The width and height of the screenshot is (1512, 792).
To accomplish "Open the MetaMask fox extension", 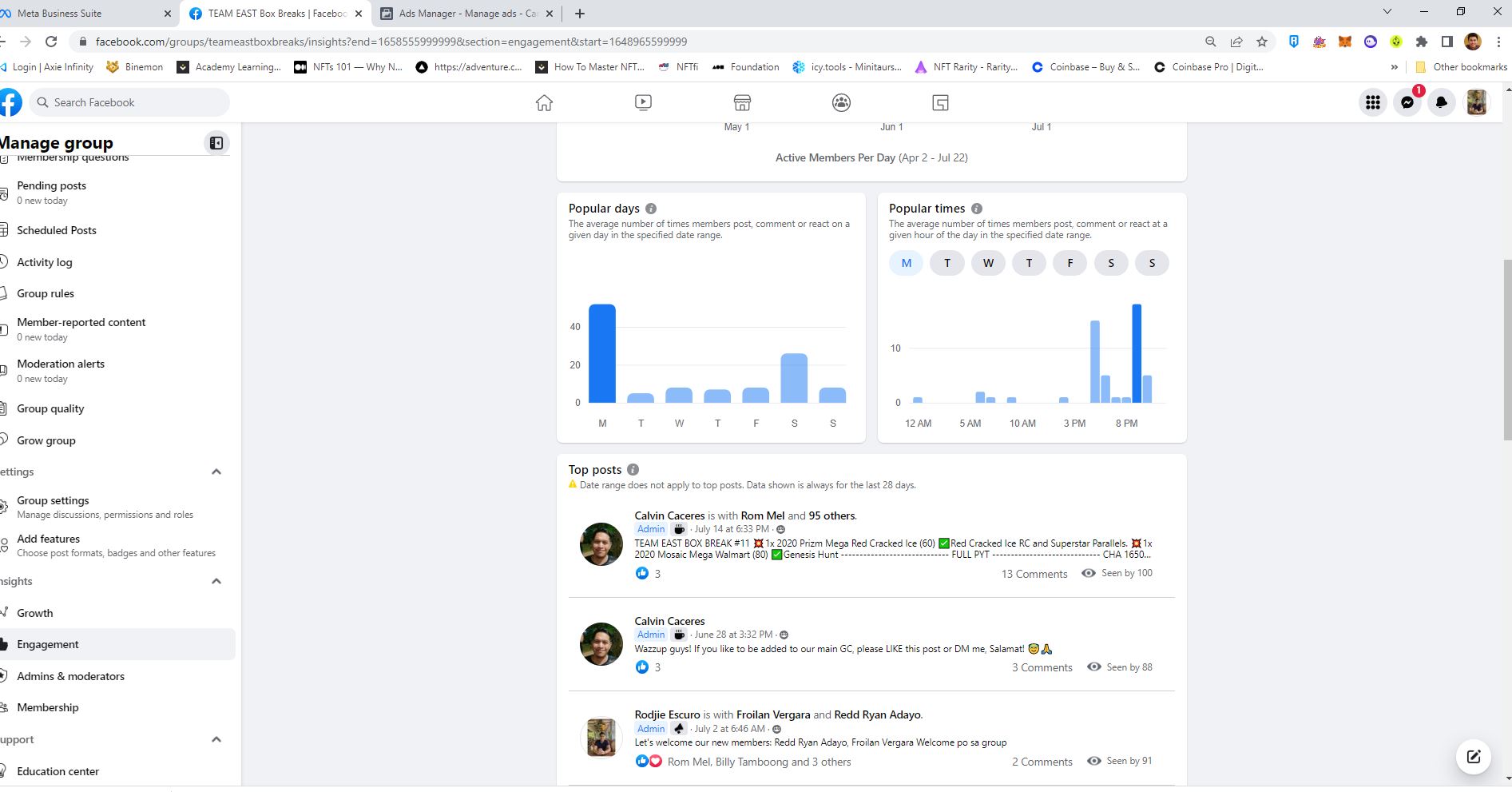I will (1345, 42).
